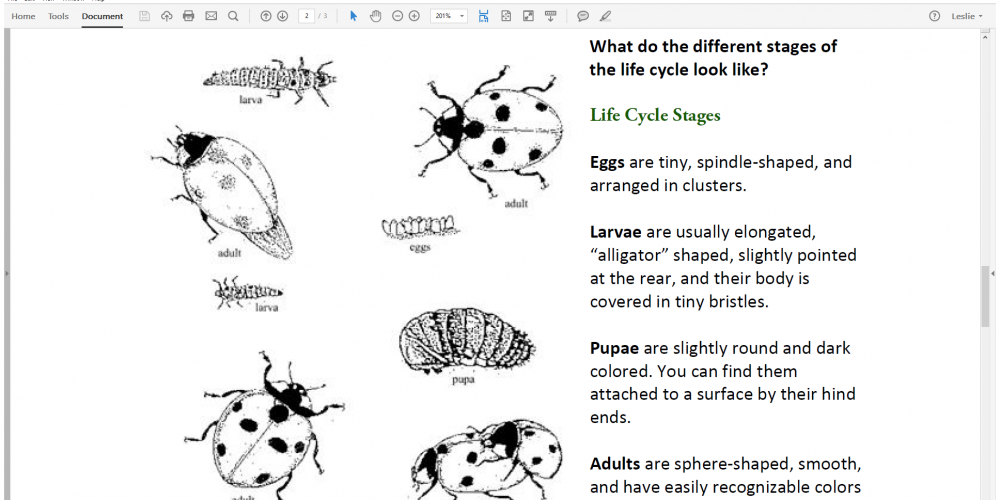
Task: Switch to the hand pan tool
Action: pos(376,16)
